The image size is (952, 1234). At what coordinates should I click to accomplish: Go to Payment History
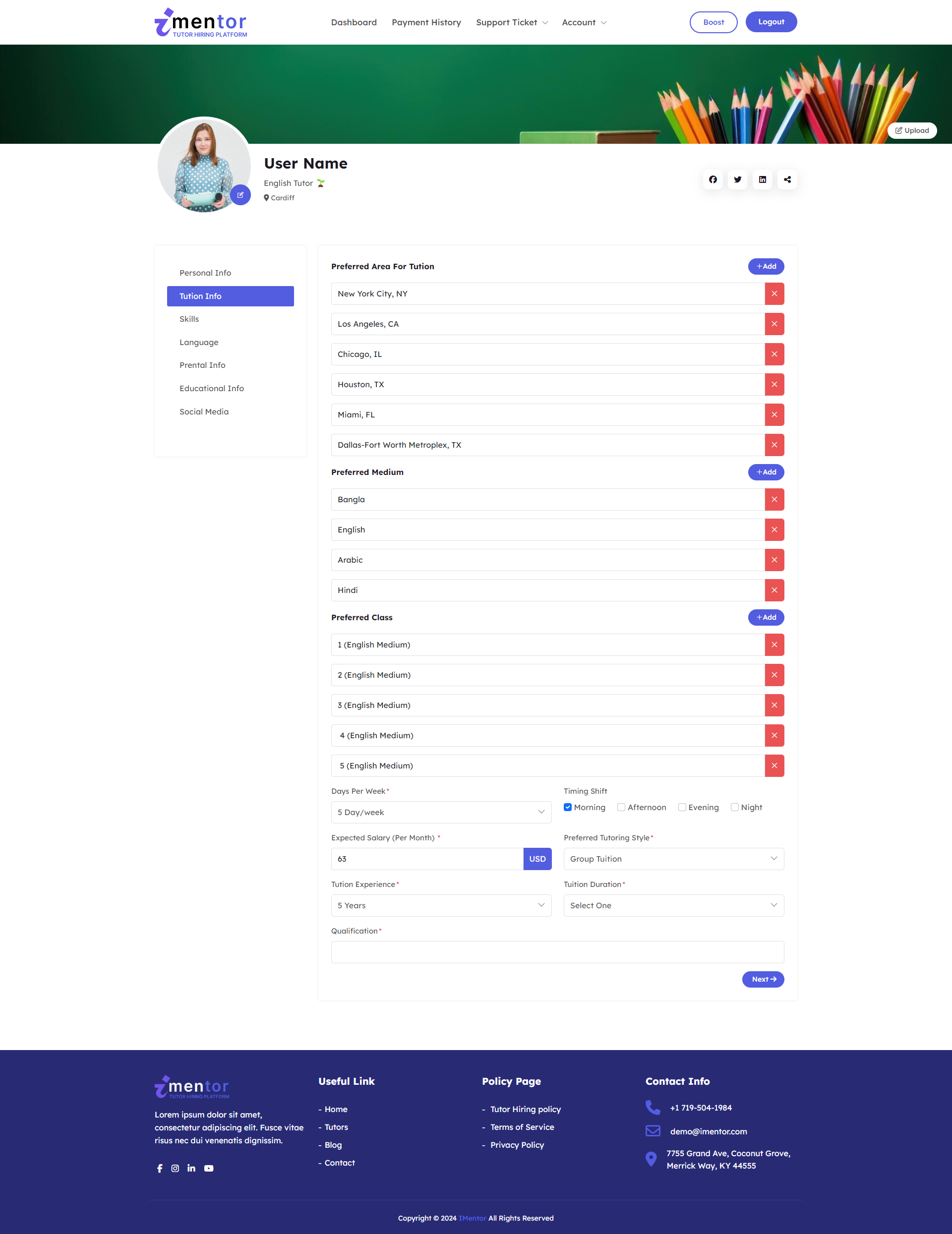coord(426,22)
